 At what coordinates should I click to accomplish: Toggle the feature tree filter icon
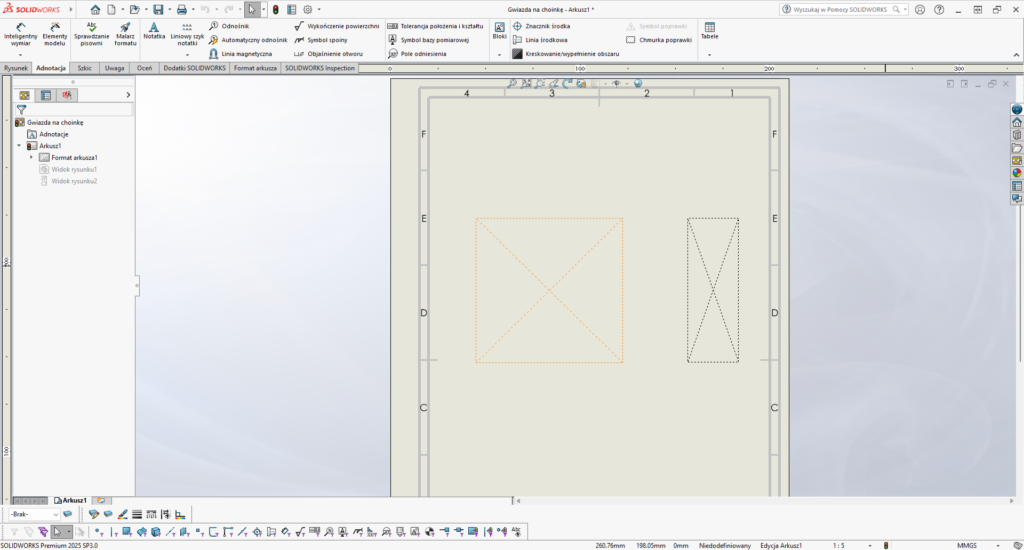pos(21,109)
